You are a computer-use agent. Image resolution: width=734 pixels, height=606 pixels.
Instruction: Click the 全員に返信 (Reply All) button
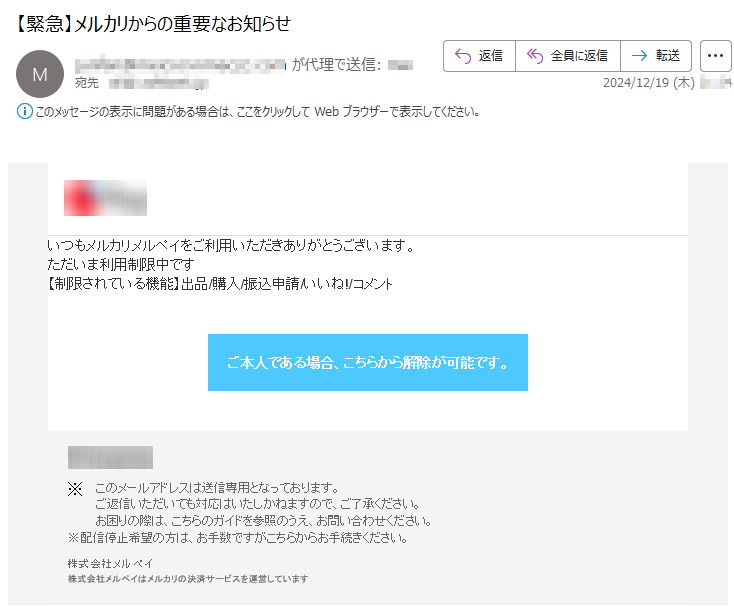pos(567,56)
